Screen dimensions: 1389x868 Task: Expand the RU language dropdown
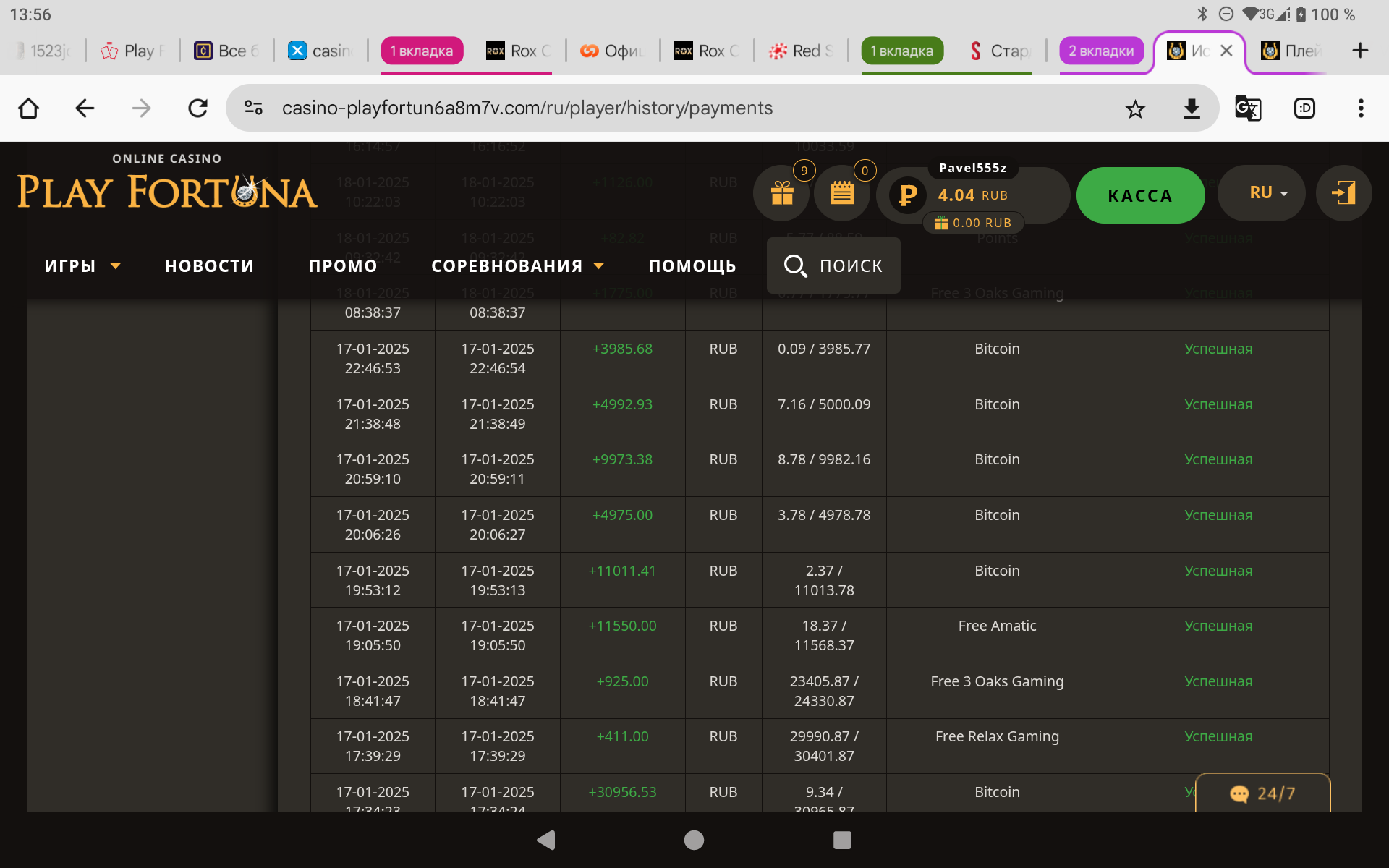tap(1268, 193)
